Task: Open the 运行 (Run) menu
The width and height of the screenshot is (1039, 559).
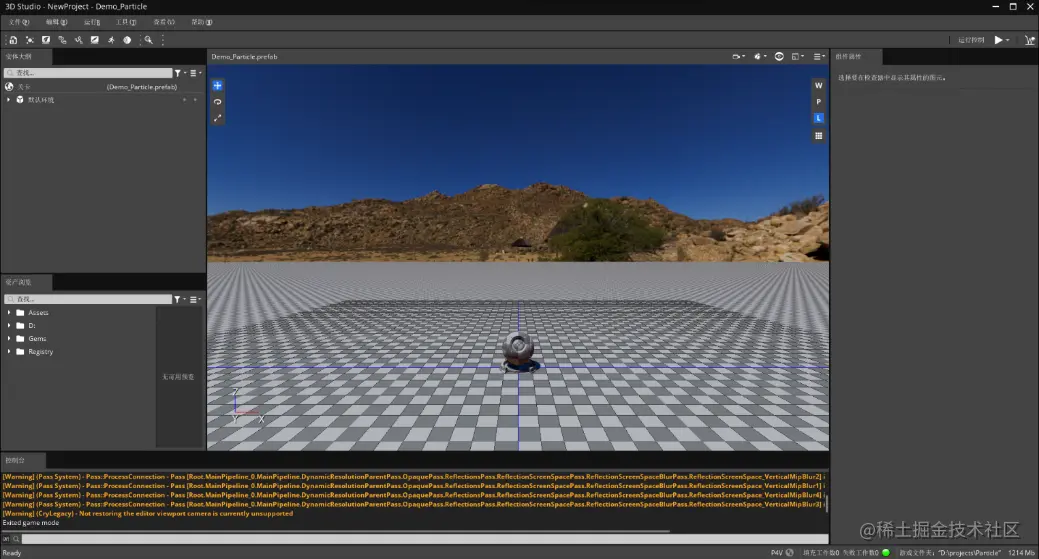Action: tap(91, 22)
